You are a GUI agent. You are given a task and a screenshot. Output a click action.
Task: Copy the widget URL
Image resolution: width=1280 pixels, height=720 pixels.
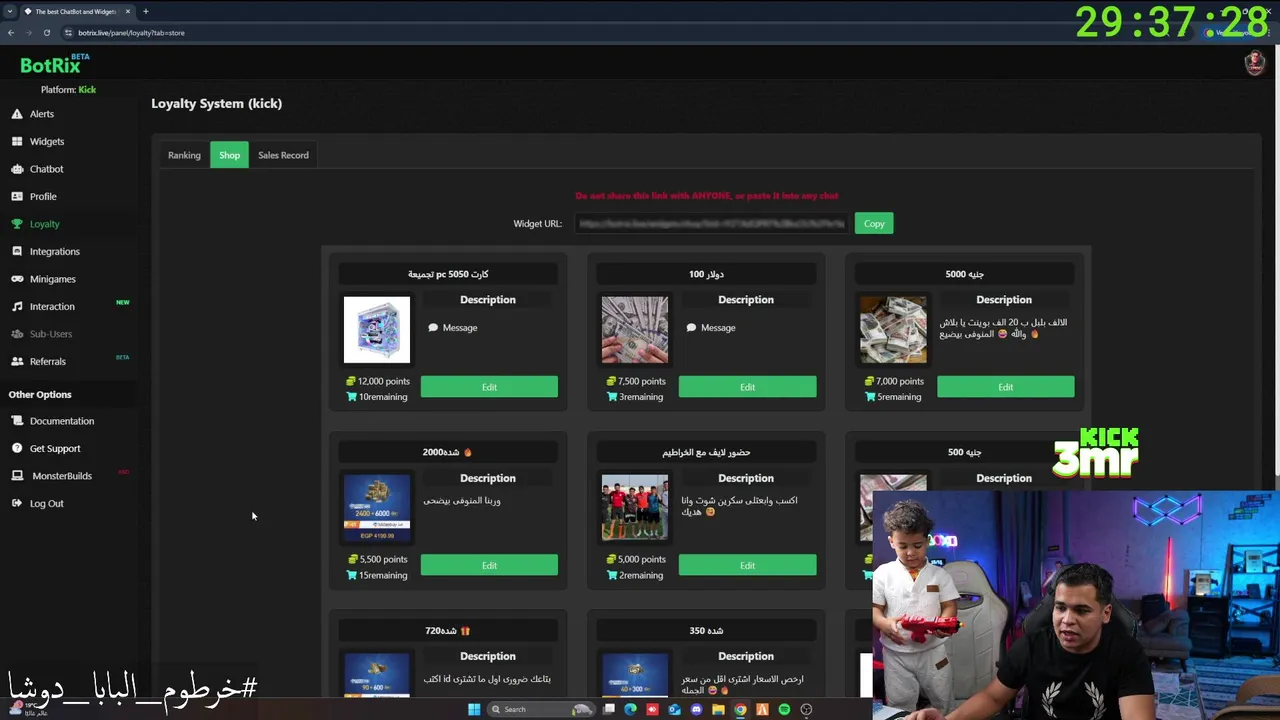tap(874, 224)
